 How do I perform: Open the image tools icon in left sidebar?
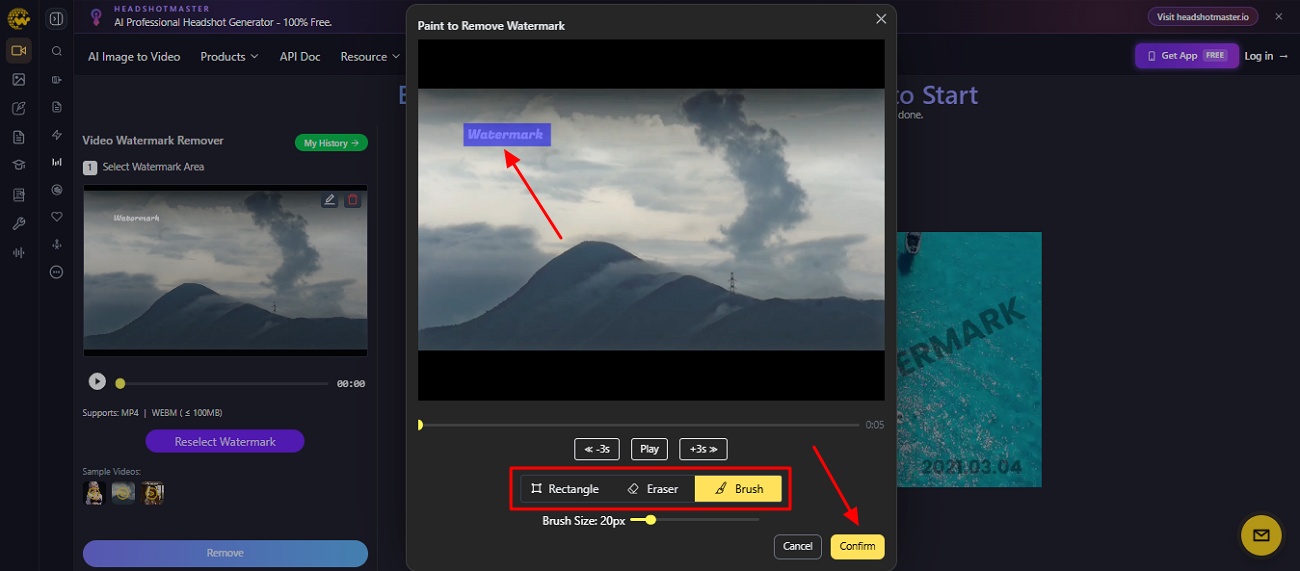[x=18, y=79]
